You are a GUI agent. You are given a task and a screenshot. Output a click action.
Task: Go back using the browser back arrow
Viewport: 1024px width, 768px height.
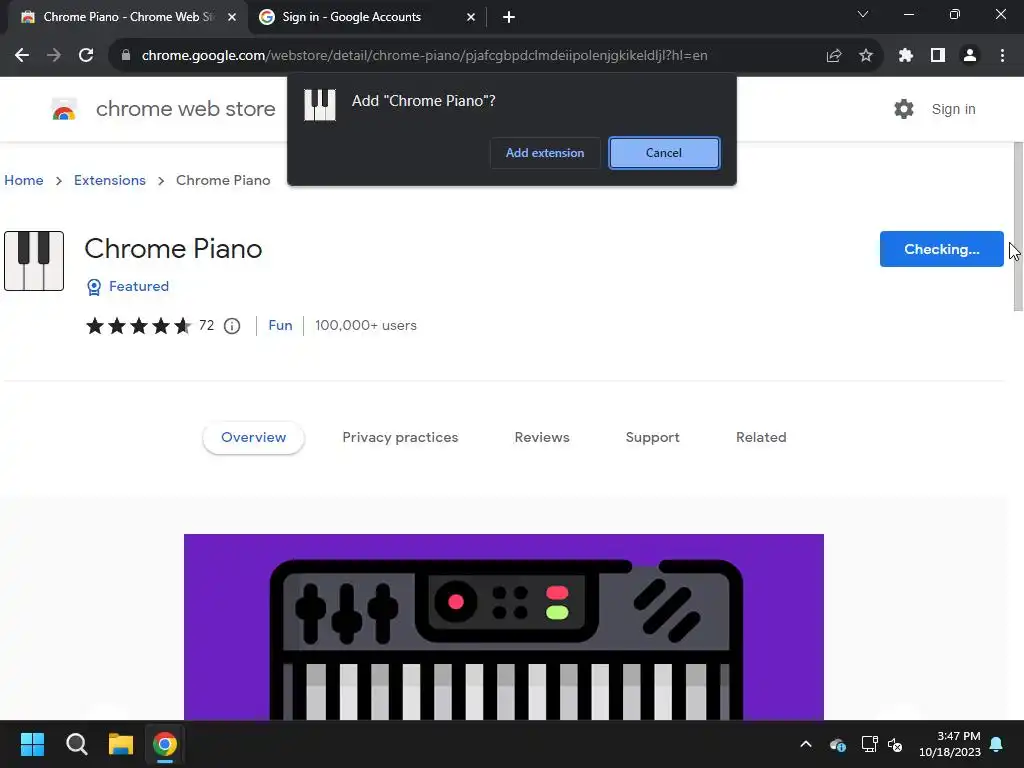22,56
